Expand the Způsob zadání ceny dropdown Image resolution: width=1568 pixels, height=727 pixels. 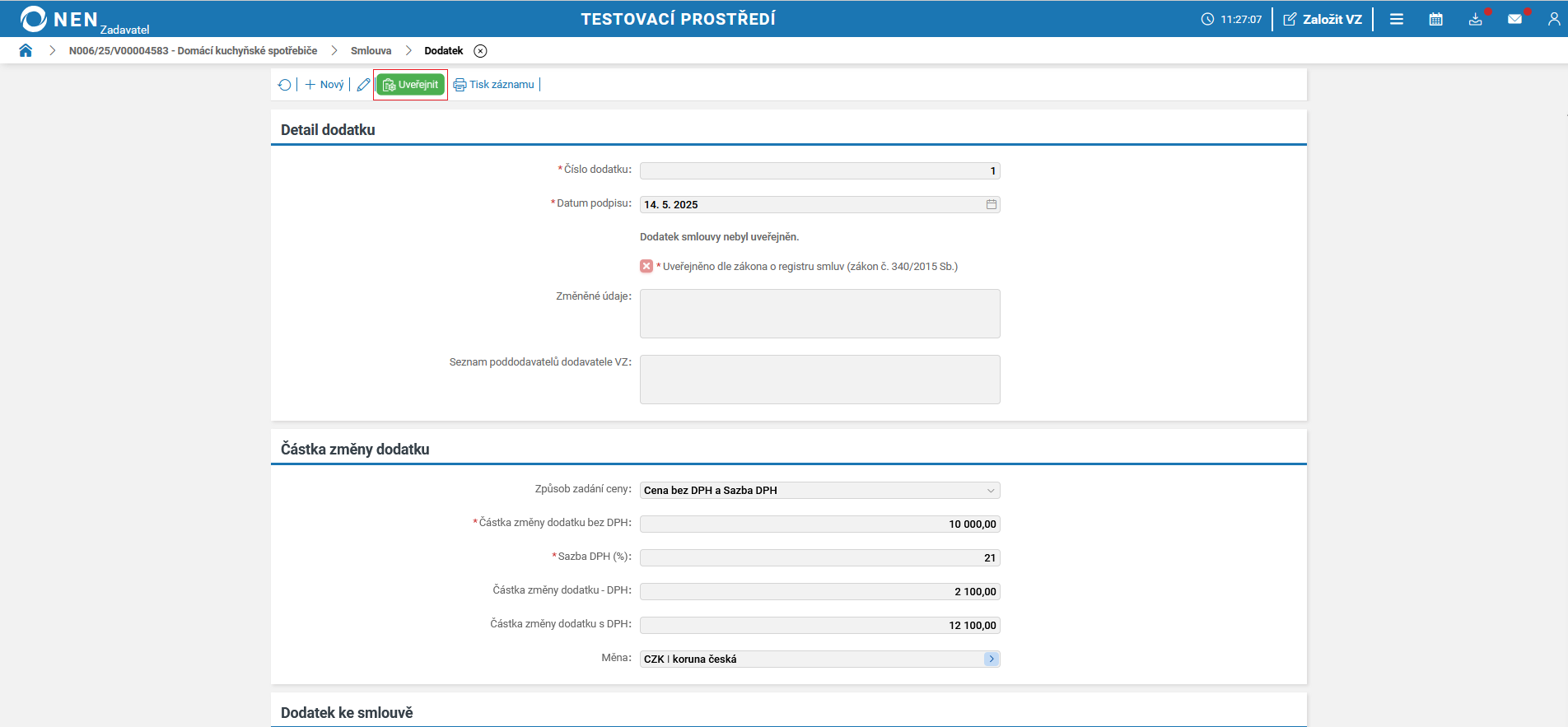991,491
